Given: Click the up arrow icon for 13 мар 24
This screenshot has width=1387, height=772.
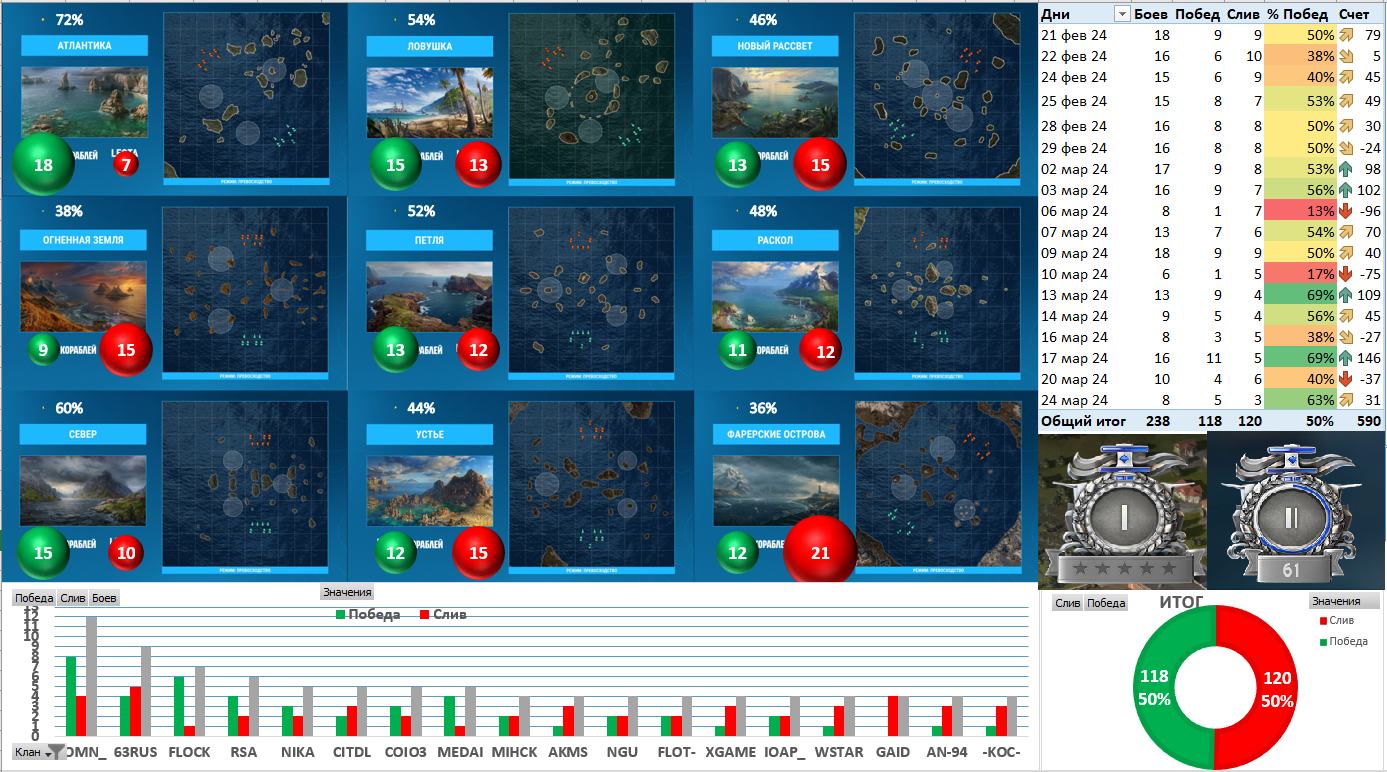Looking at the screenshot, I should (x=1346, y=295).
